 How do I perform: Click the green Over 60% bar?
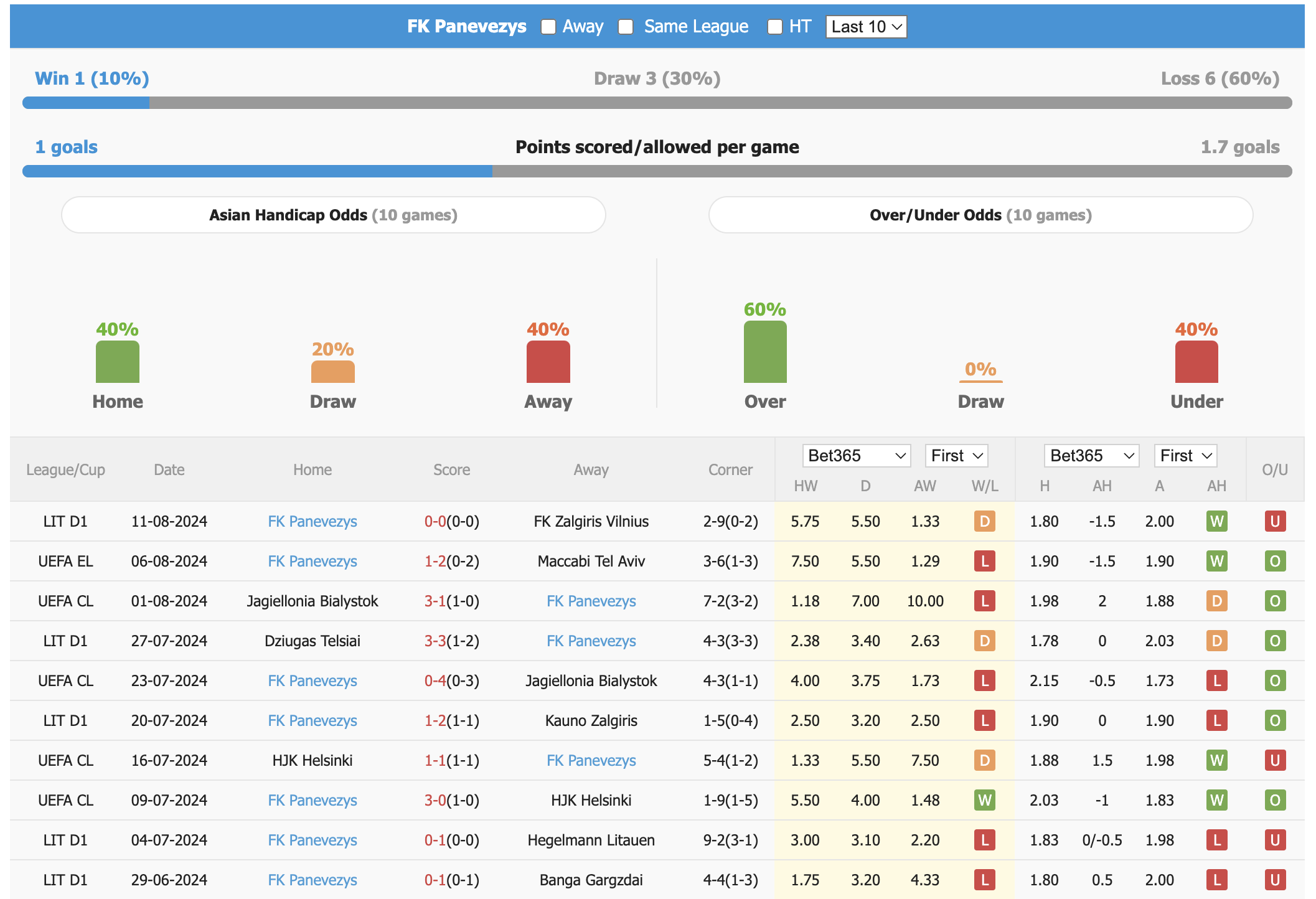pos(765,352)
